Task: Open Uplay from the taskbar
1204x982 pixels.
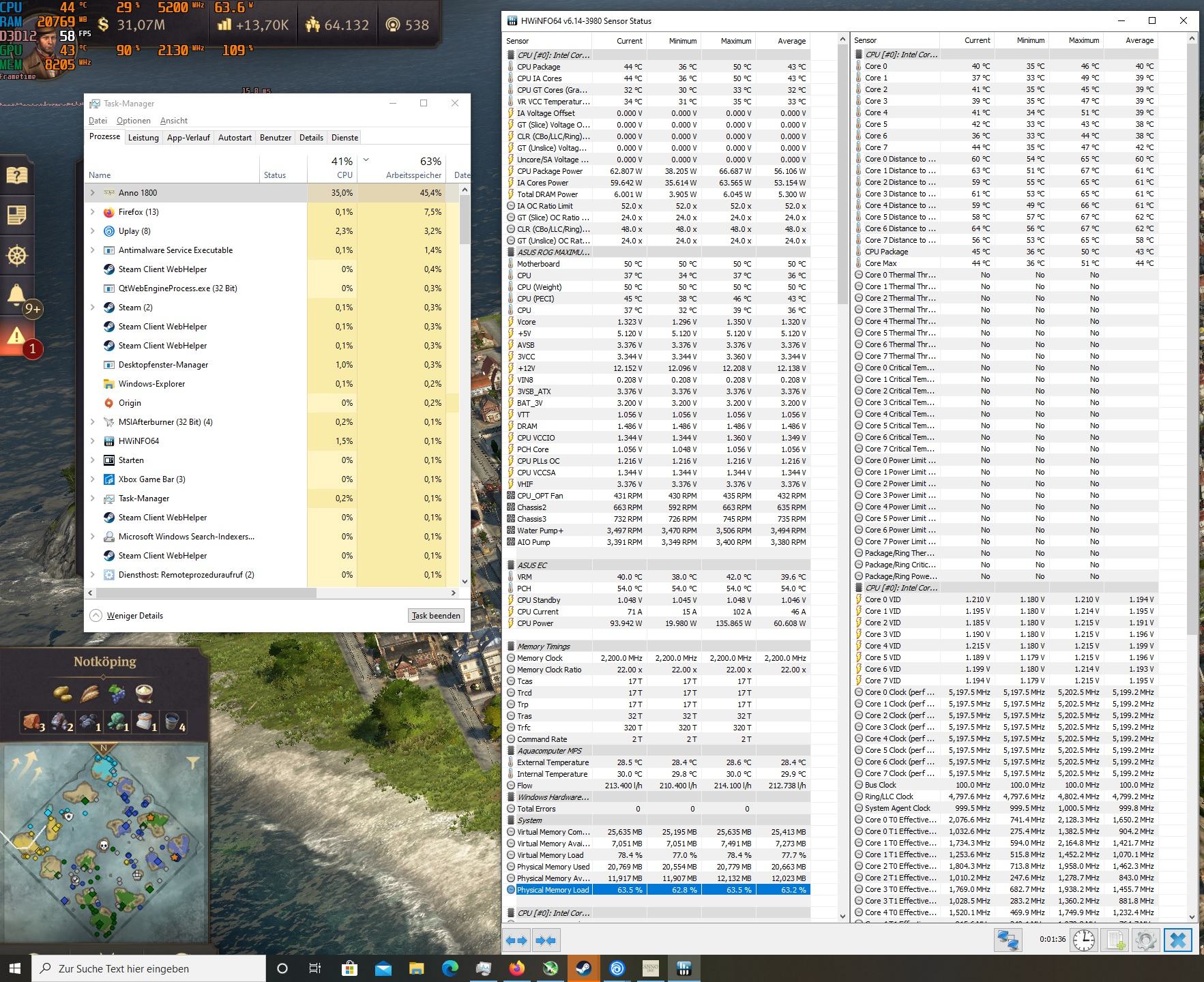Action: point(617,968)
